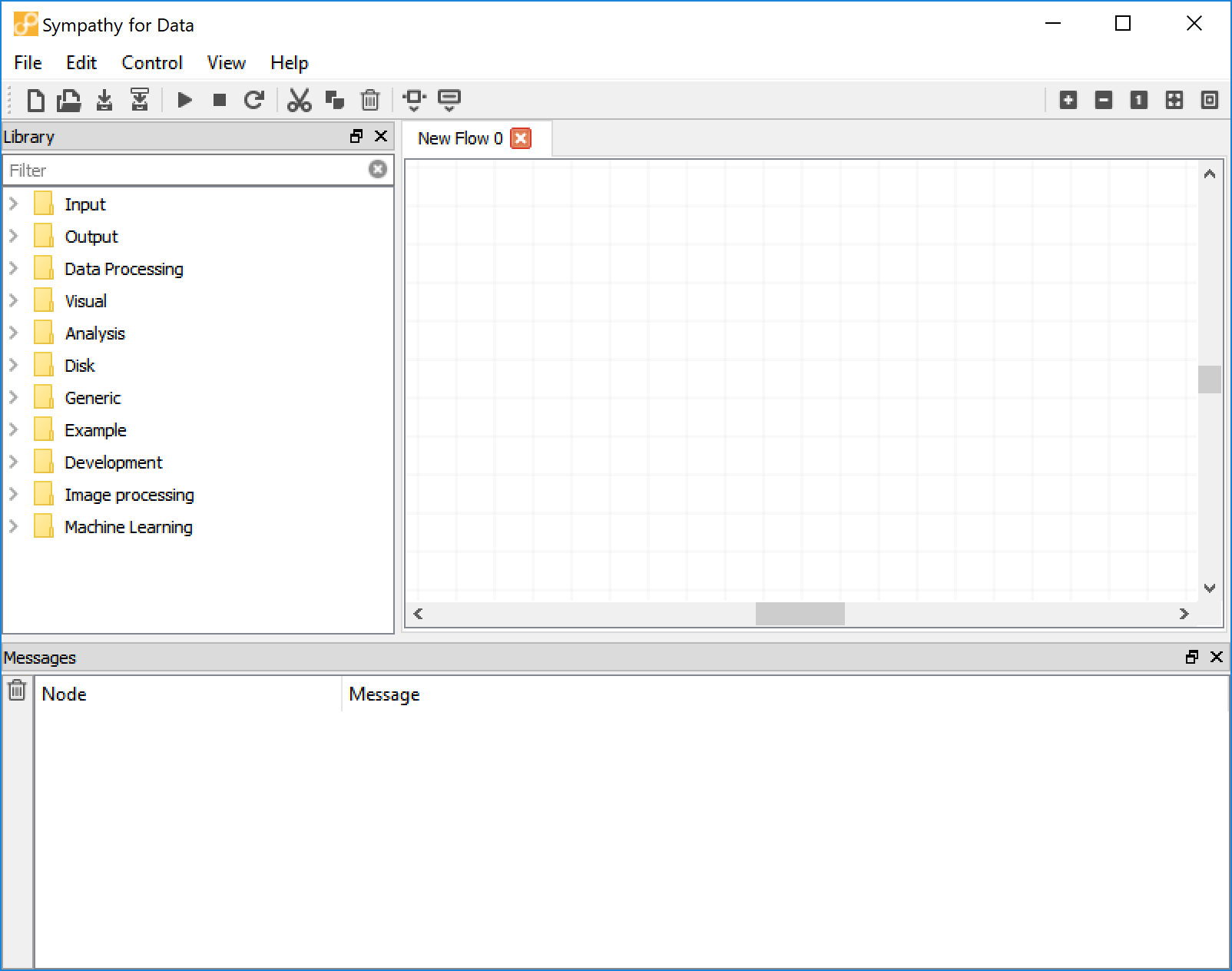
Task: Expand the Data Processing folder
Action: click(13, 268)
